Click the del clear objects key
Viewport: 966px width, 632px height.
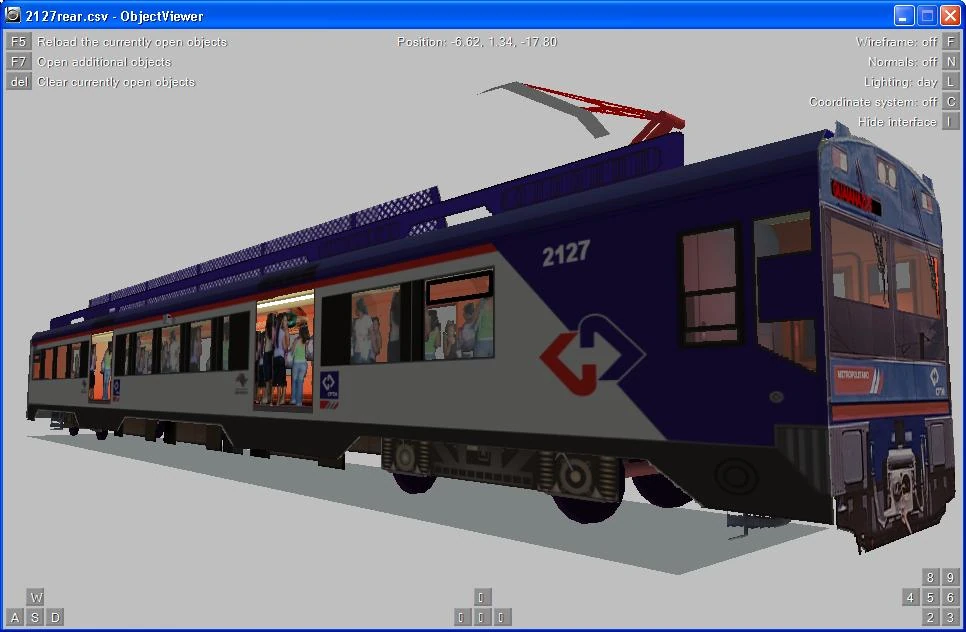click(18, 82)
